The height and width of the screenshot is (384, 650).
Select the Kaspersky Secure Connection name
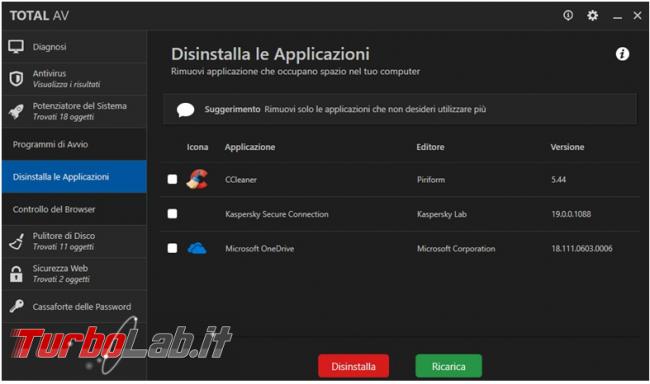276,214
